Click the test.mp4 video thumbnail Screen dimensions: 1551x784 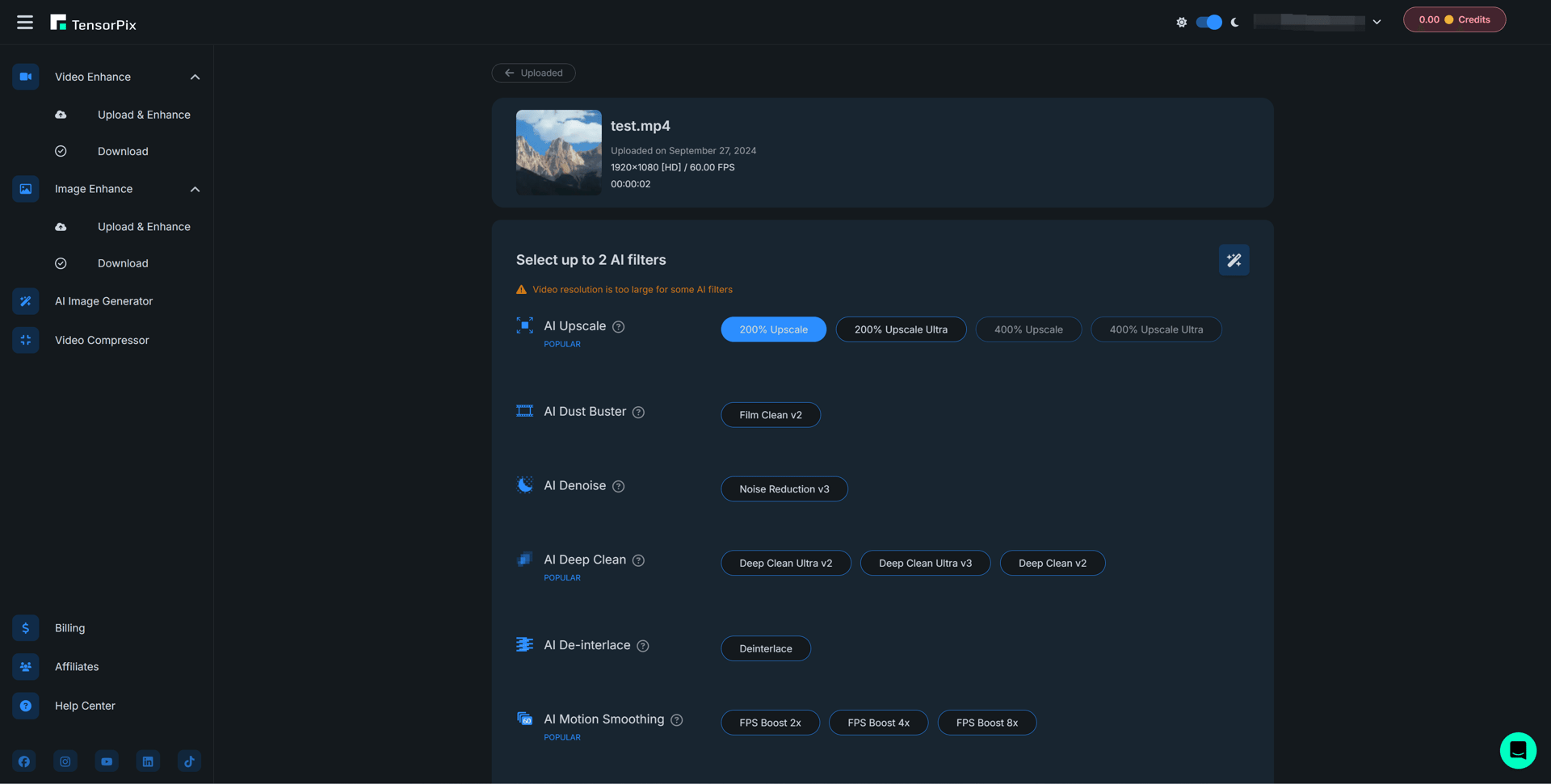pos(558,152)
